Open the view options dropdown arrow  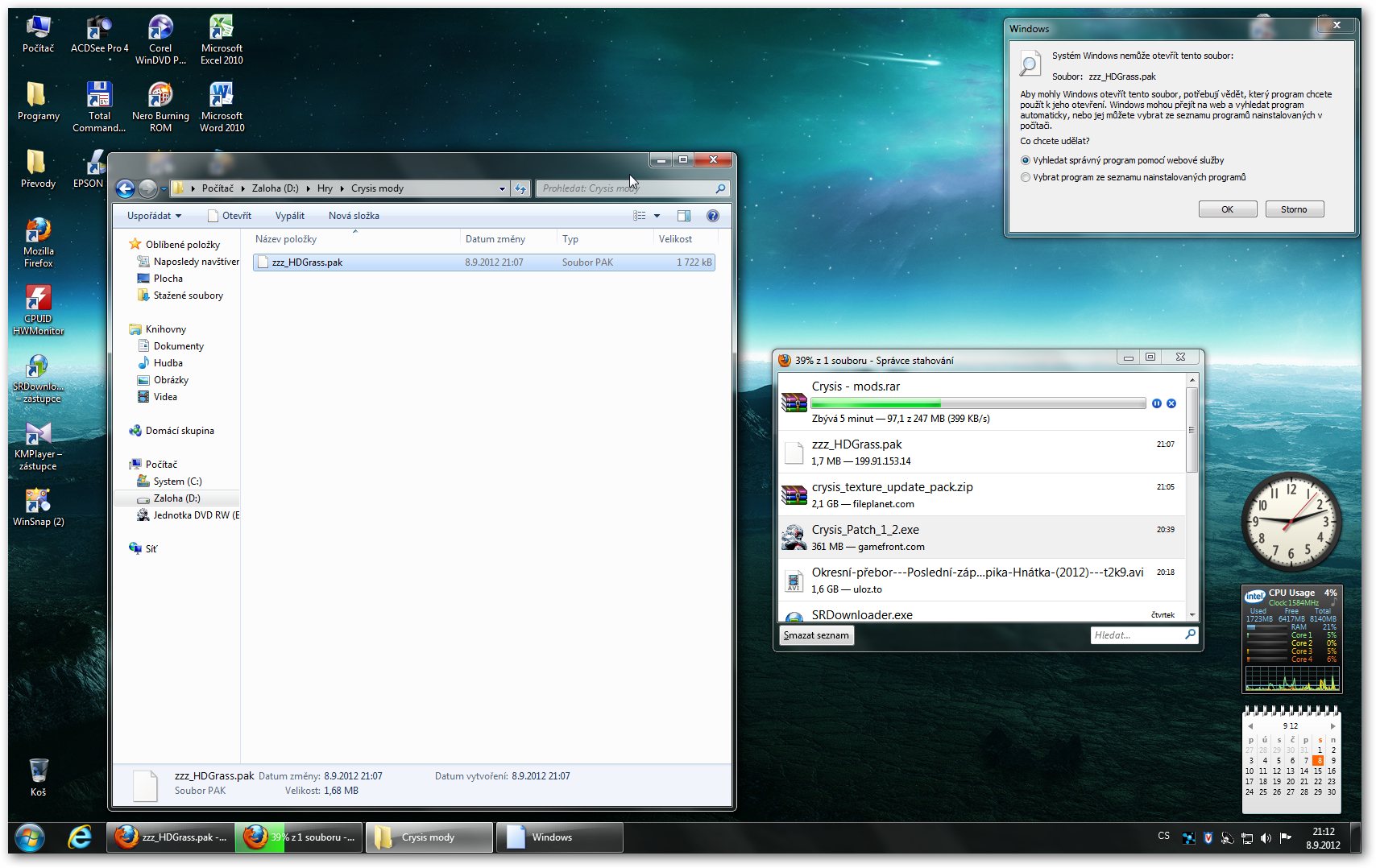(x=657, y=216)
